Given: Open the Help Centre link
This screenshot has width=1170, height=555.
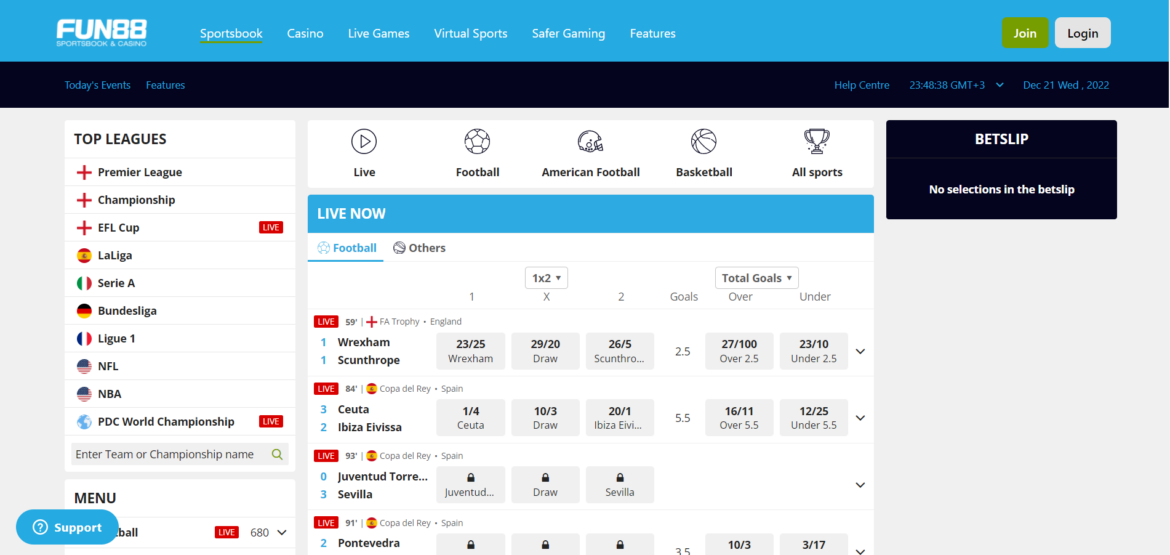Looking at the screenshot, I should point(862,85).
